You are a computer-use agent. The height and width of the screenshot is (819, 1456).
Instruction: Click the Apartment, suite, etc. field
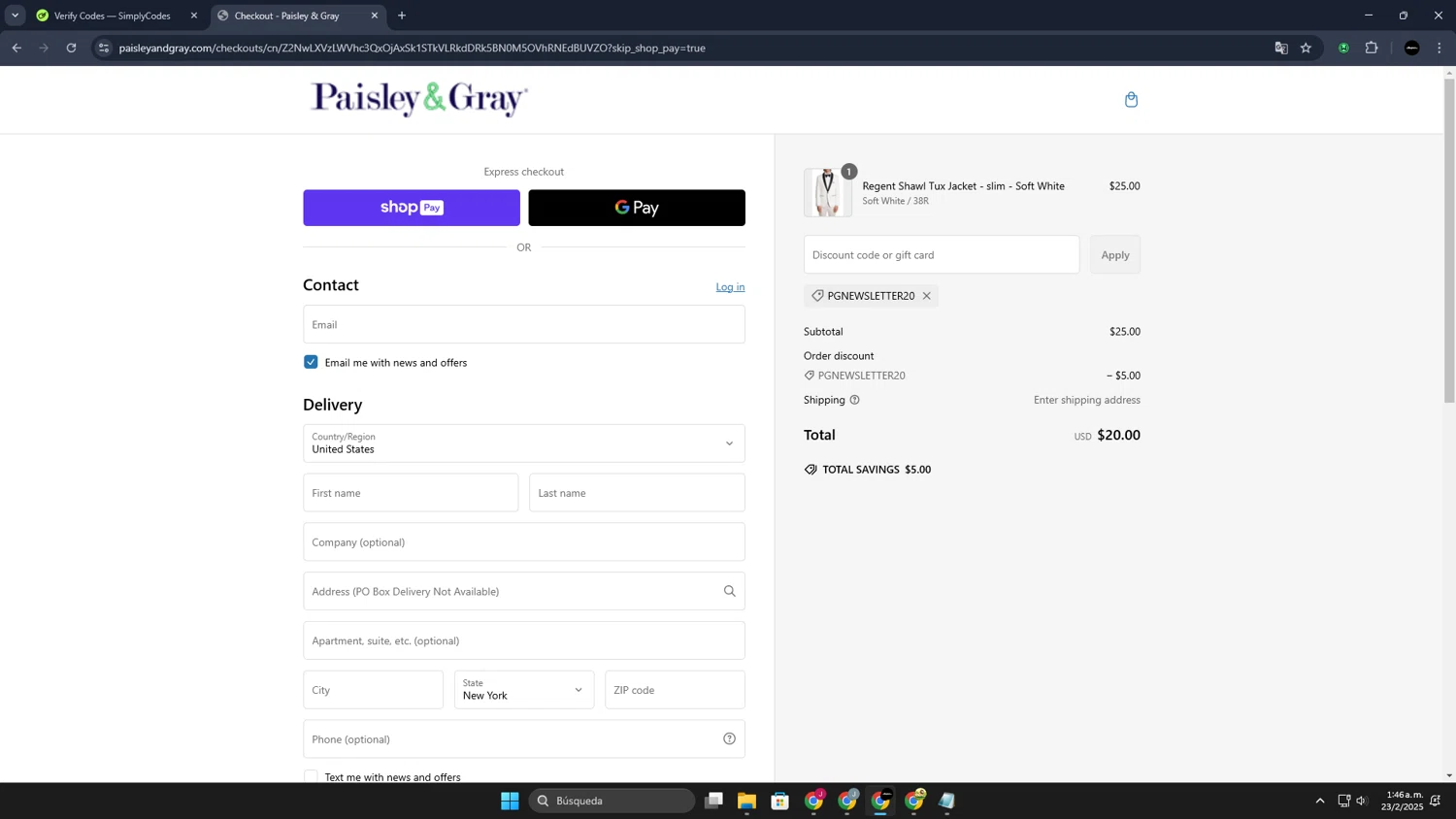point(523,640)
